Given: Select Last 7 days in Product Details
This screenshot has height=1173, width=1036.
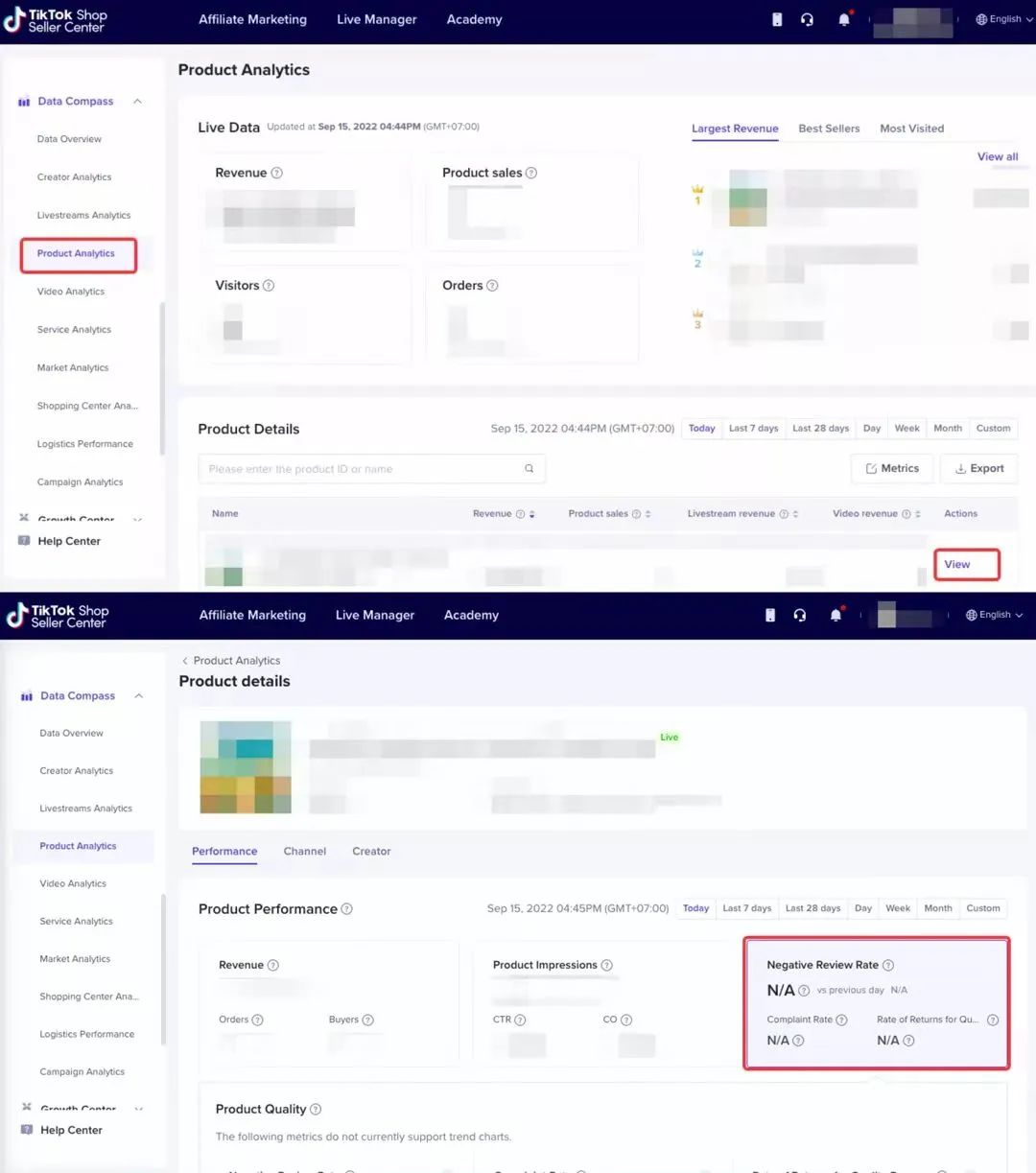Looking at the screenshot, I should (x=753, y=429).
